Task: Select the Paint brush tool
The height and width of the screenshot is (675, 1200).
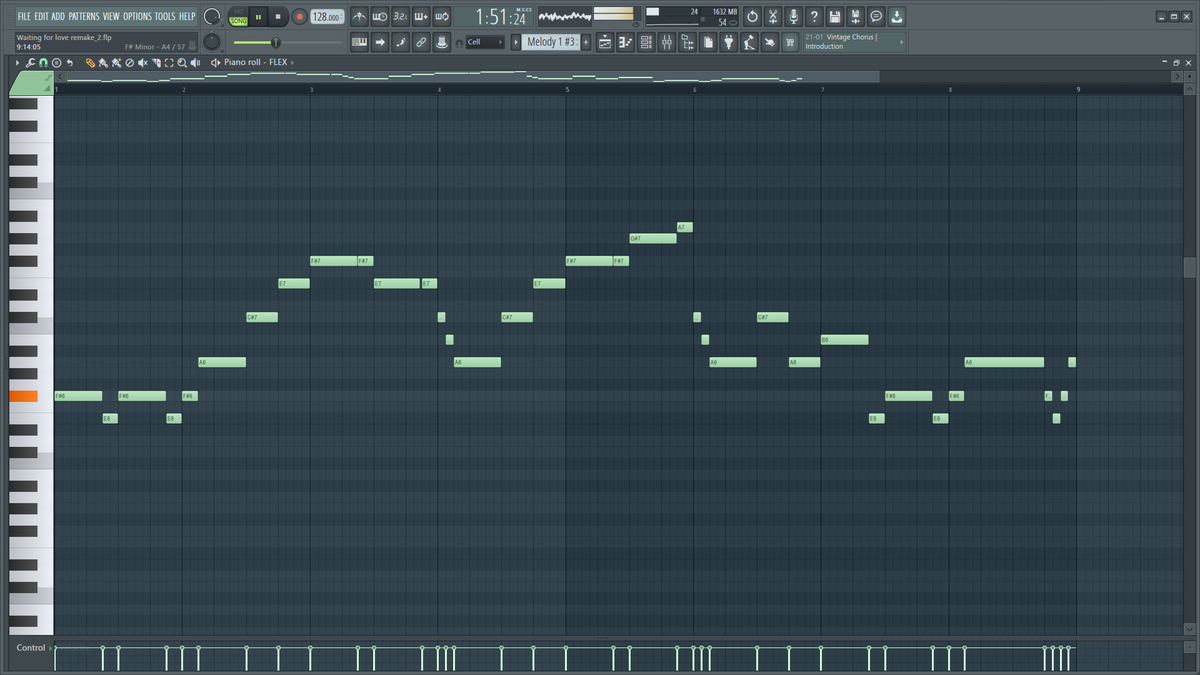Action: coord(103,62)
